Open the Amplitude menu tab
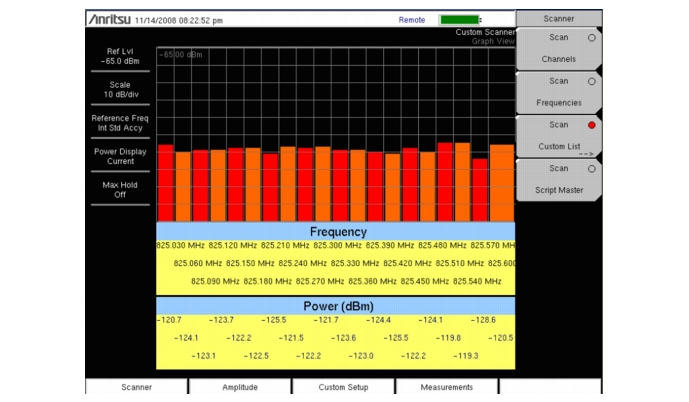 [240, 387]
